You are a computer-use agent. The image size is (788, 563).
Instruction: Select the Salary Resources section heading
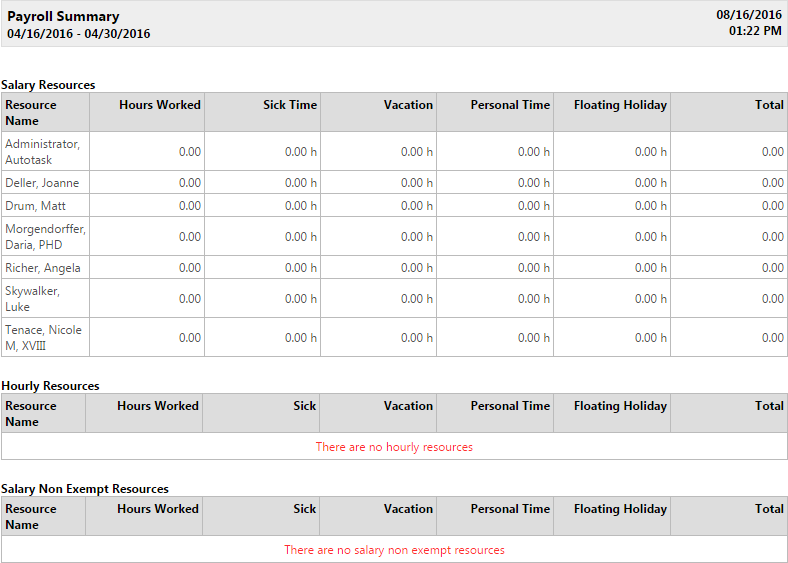(48, 84)
